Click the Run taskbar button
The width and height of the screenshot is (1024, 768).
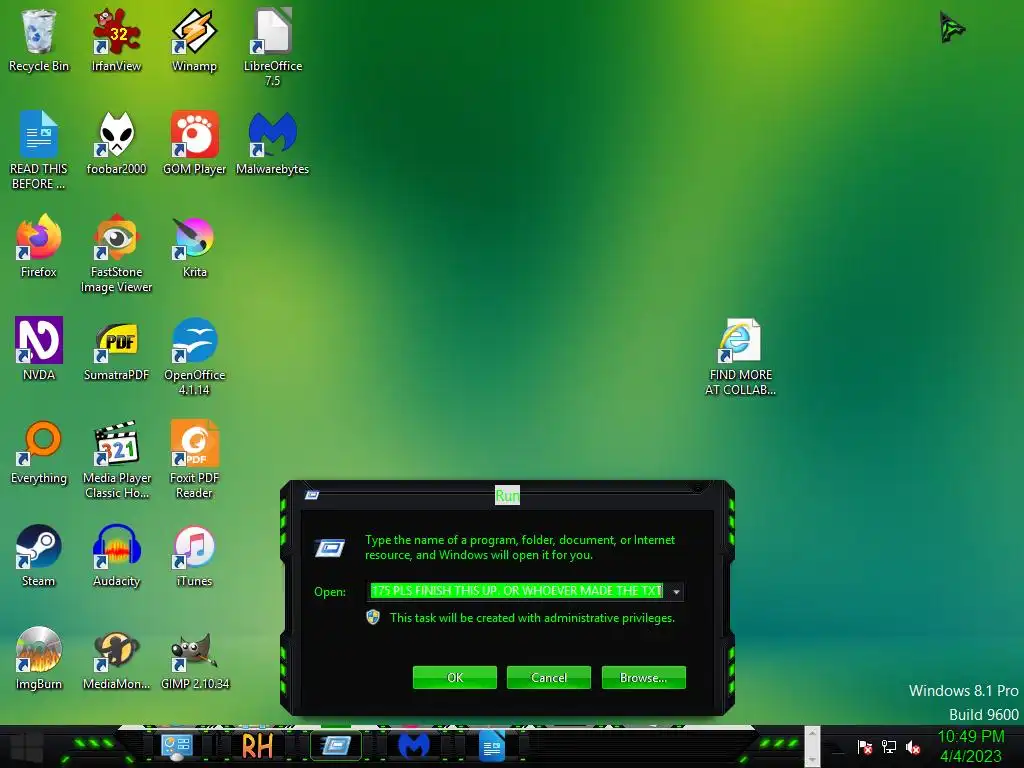[x=336, y=746]
